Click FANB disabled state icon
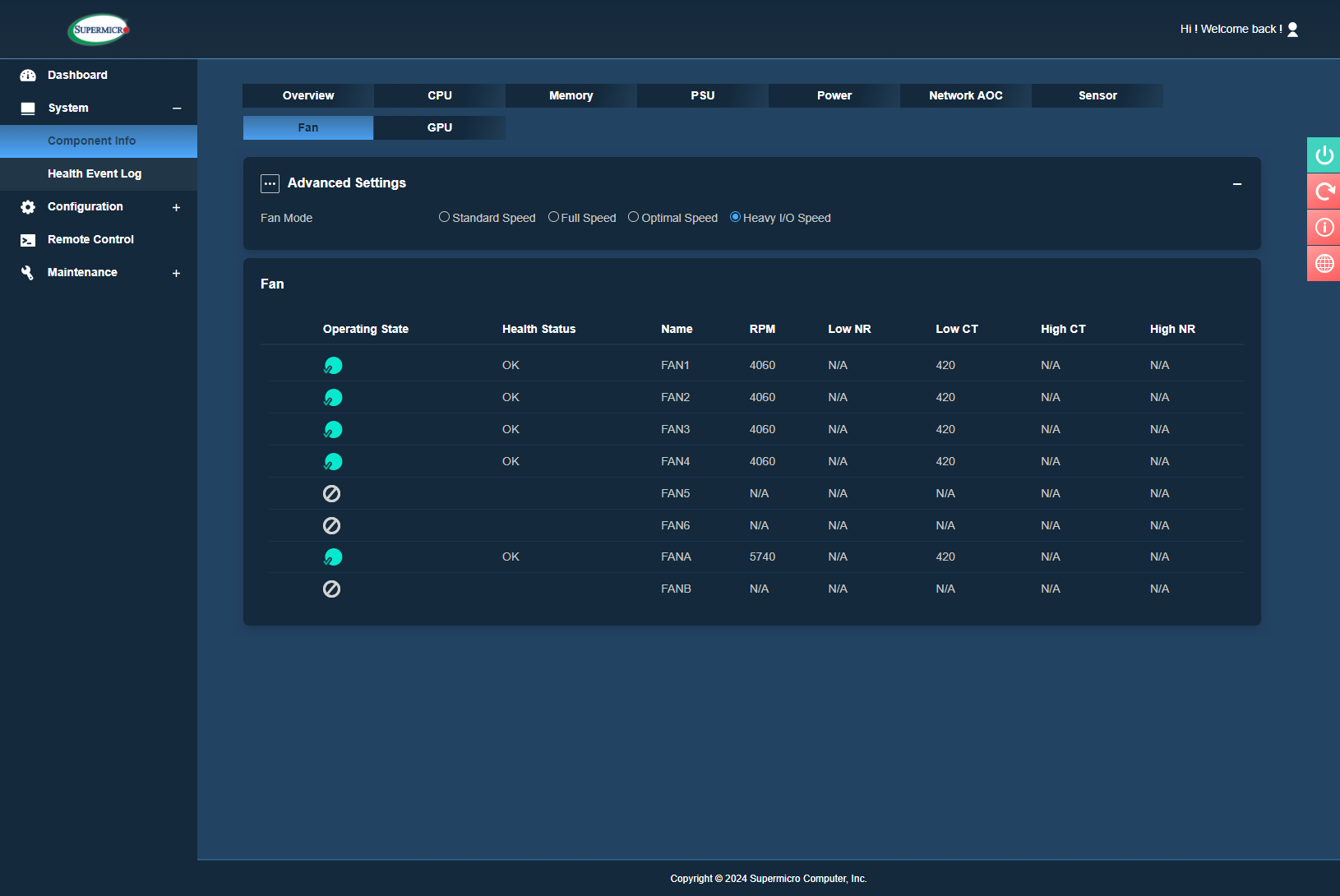The image size is (1340, 896). click(x=331, y=589)
